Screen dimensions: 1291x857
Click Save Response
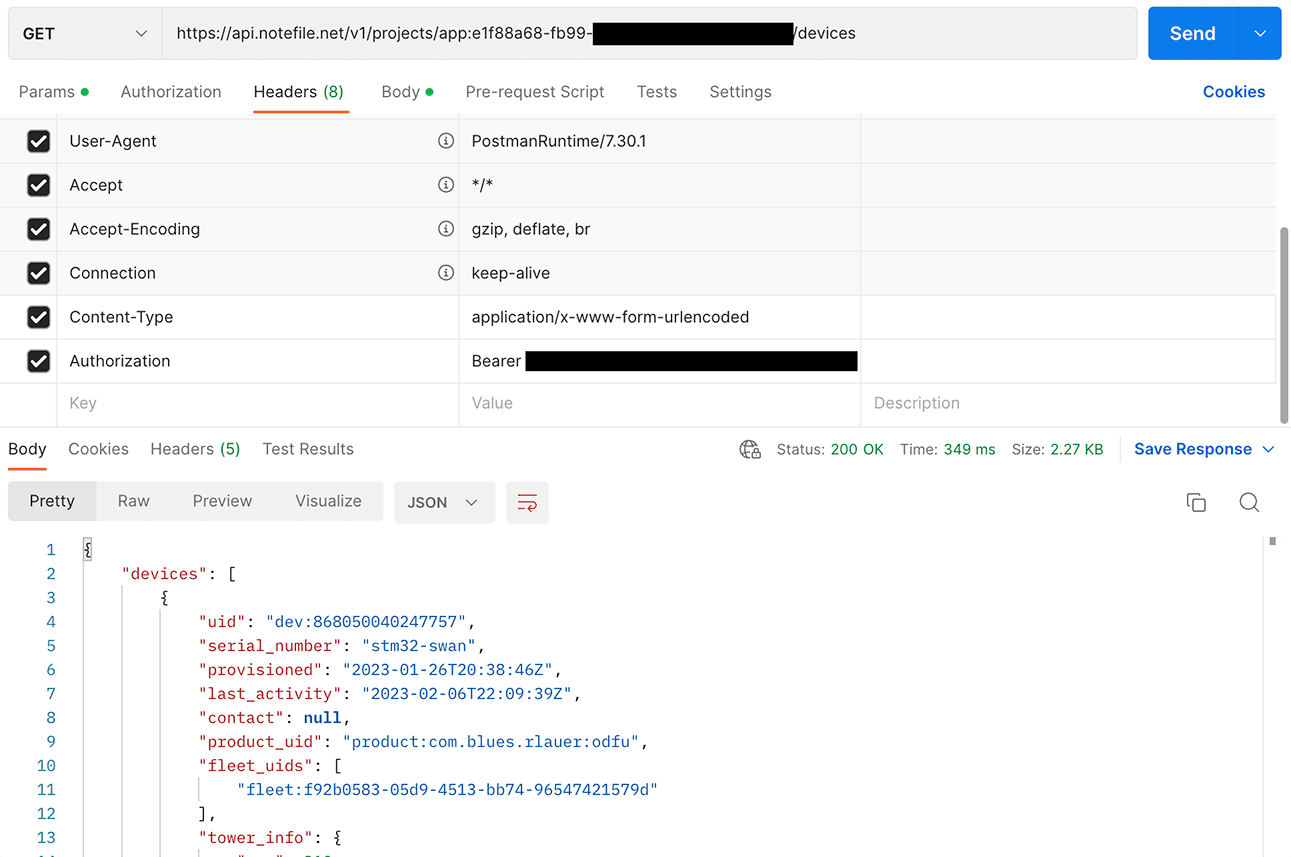[x=1193, y=450]
